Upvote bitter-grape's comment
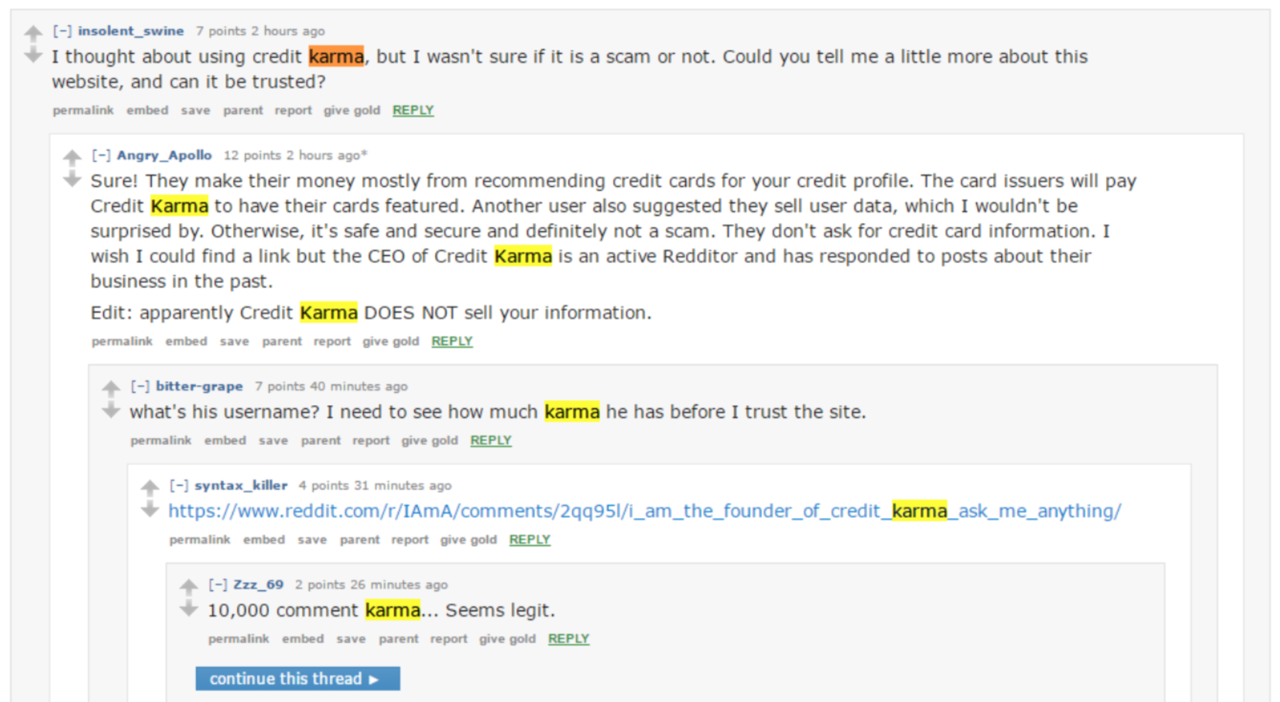 click(x=111, y=388)
